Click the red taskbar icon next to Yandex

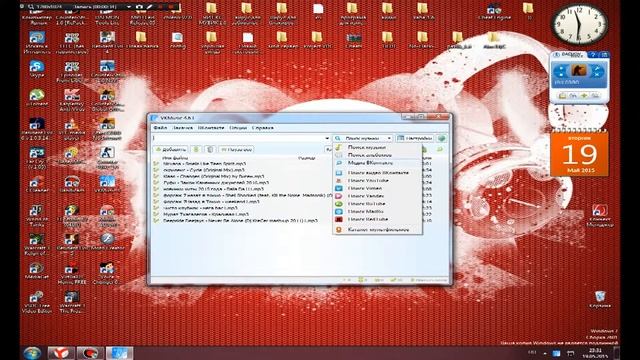pos(90,353)
